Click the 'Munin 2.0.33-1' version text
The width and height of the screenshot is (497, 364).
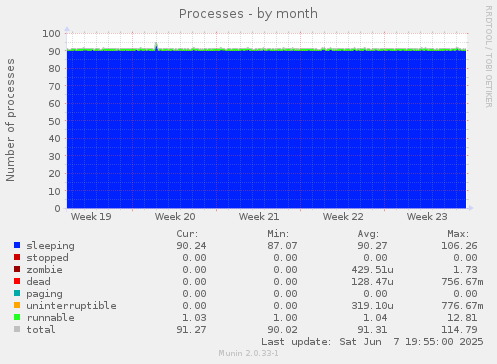tap(248, 353)
